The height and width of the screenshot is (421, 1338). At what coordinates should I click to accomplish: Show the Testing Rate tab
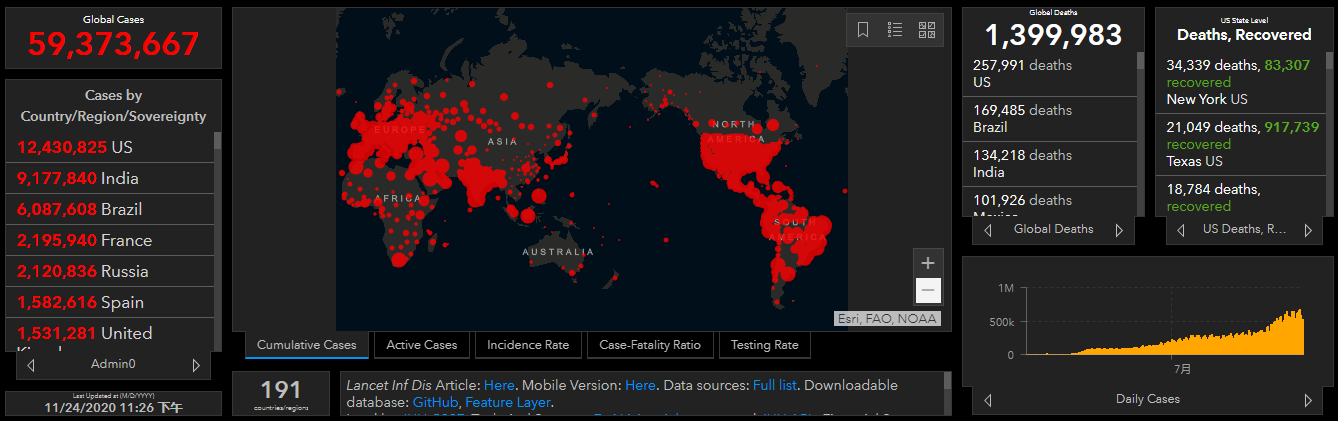click(764, 345)
